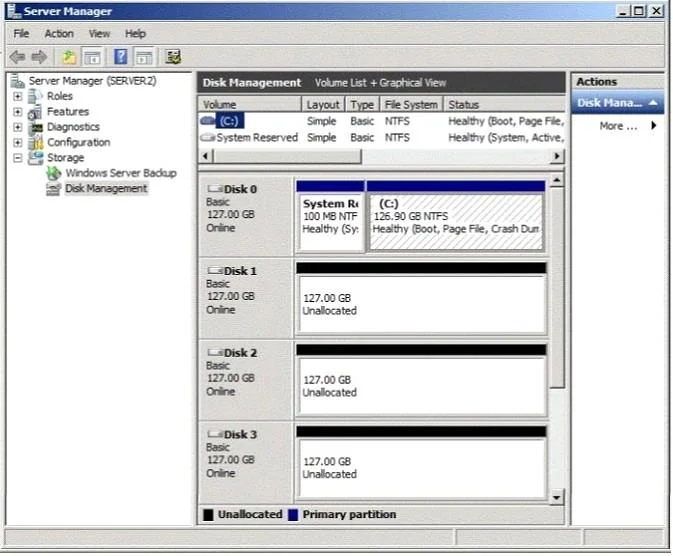Open the Help menu

tap(135, 33)
